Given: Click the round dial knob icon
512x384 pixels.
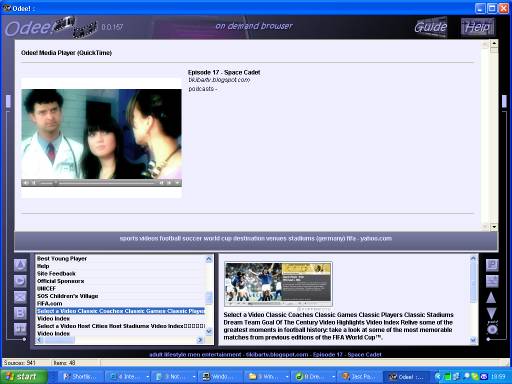Looking at the screenshot, I should tap(492, 330).
